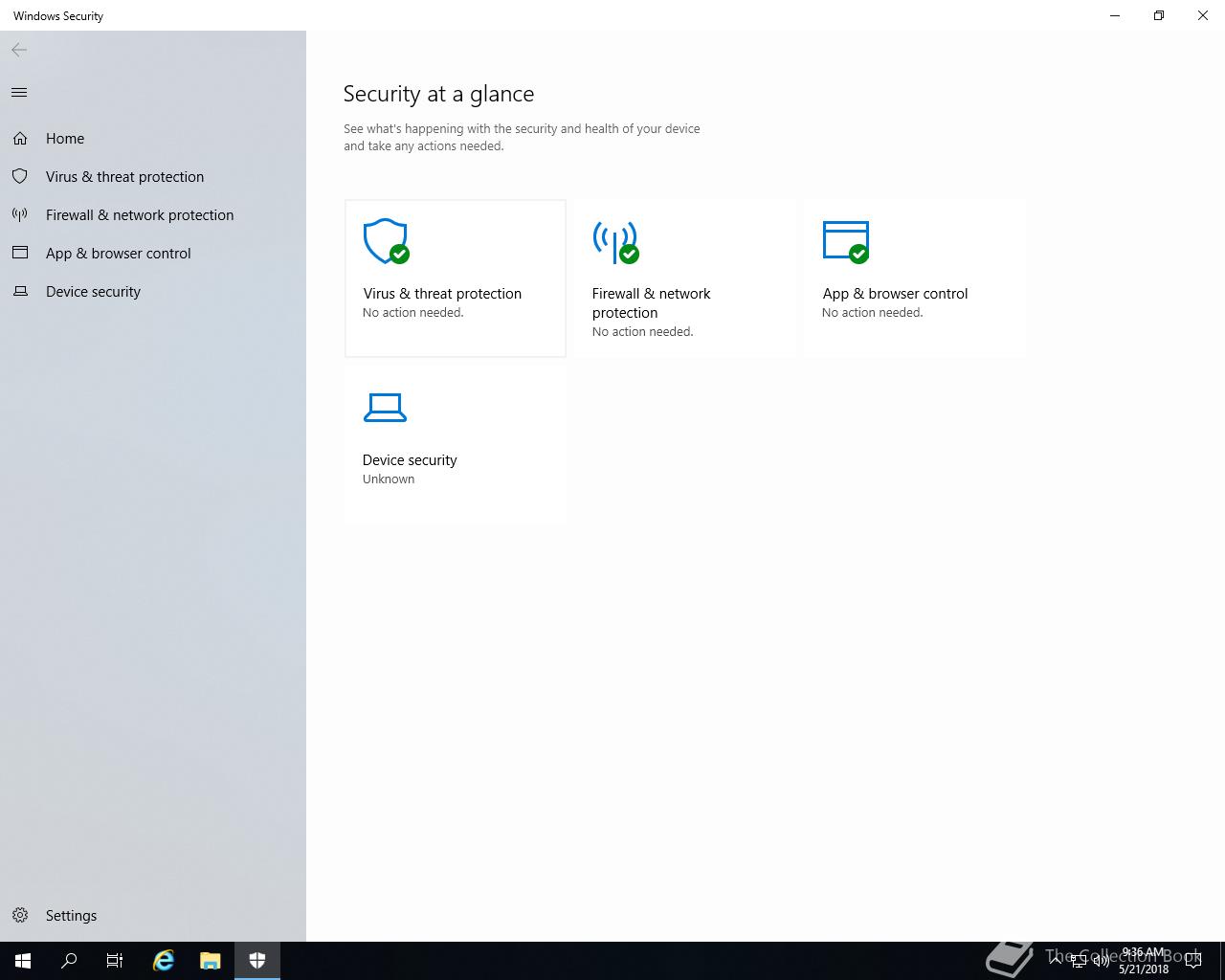Launch Internet Explorer from the taskbar

pyautogui.click(x=164, y=961)
